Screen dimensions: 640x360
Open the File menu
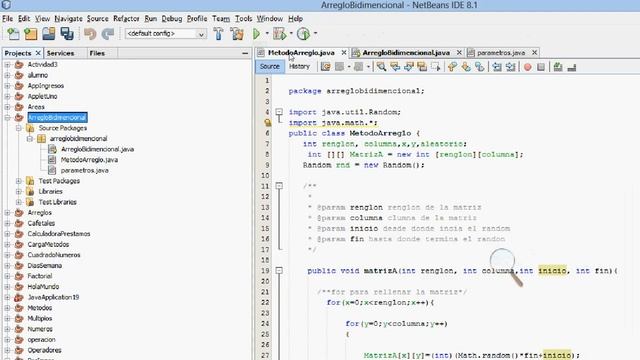click(7, 19)
